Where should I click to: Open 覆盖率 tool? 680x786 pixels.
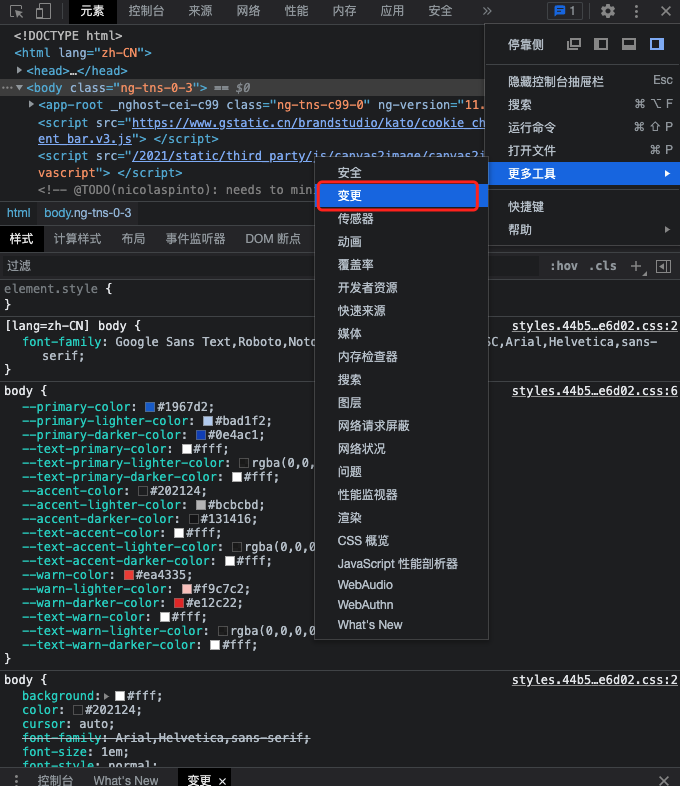pyautogui.click(x=401, y=265)
